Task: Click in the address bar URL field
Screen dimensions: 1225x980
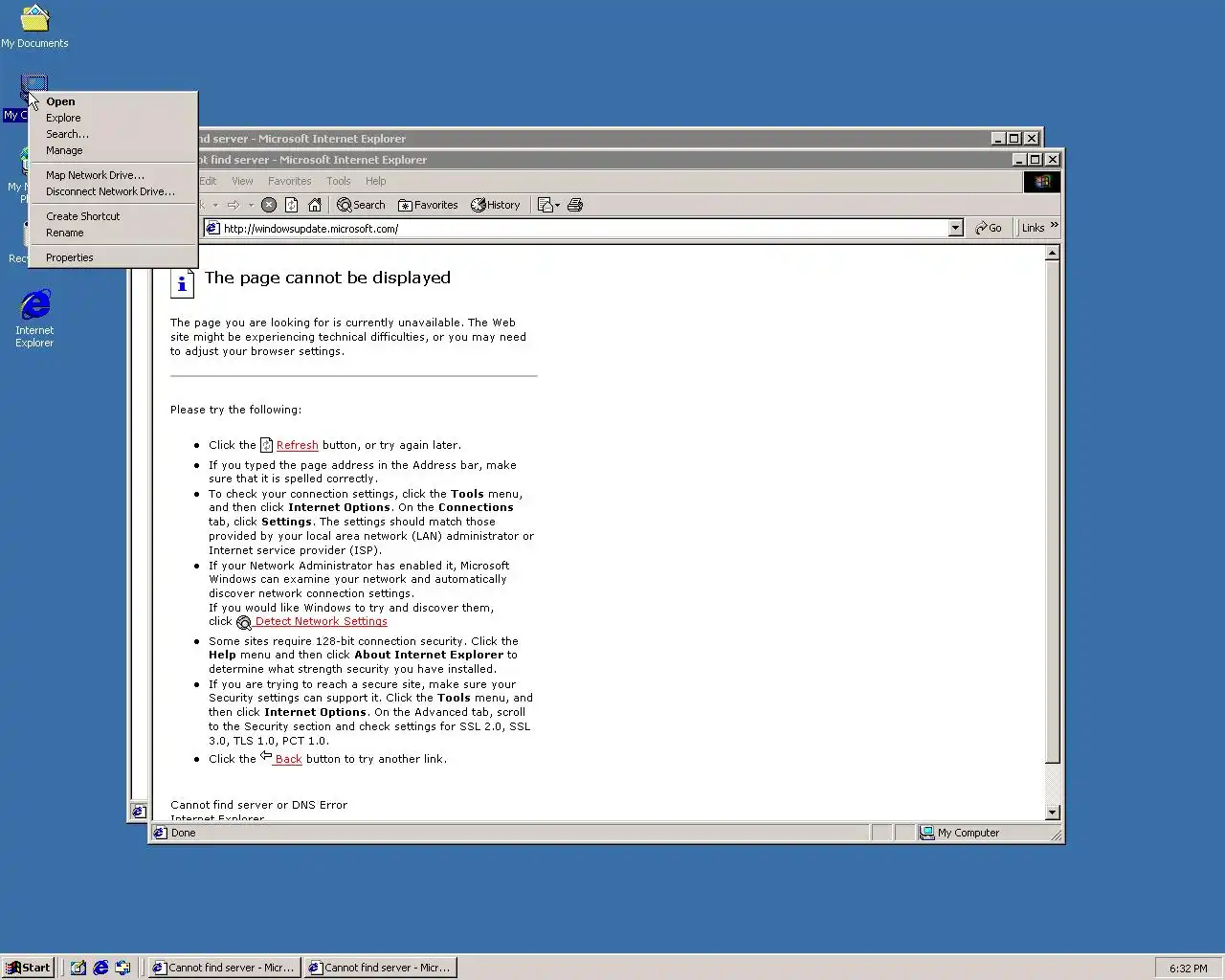Action: click(x=584, y=228)
